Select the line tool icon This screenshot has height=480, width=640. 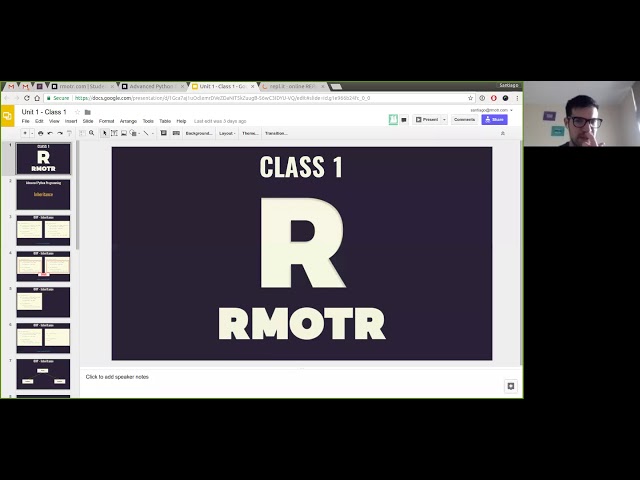pos(146,133)
